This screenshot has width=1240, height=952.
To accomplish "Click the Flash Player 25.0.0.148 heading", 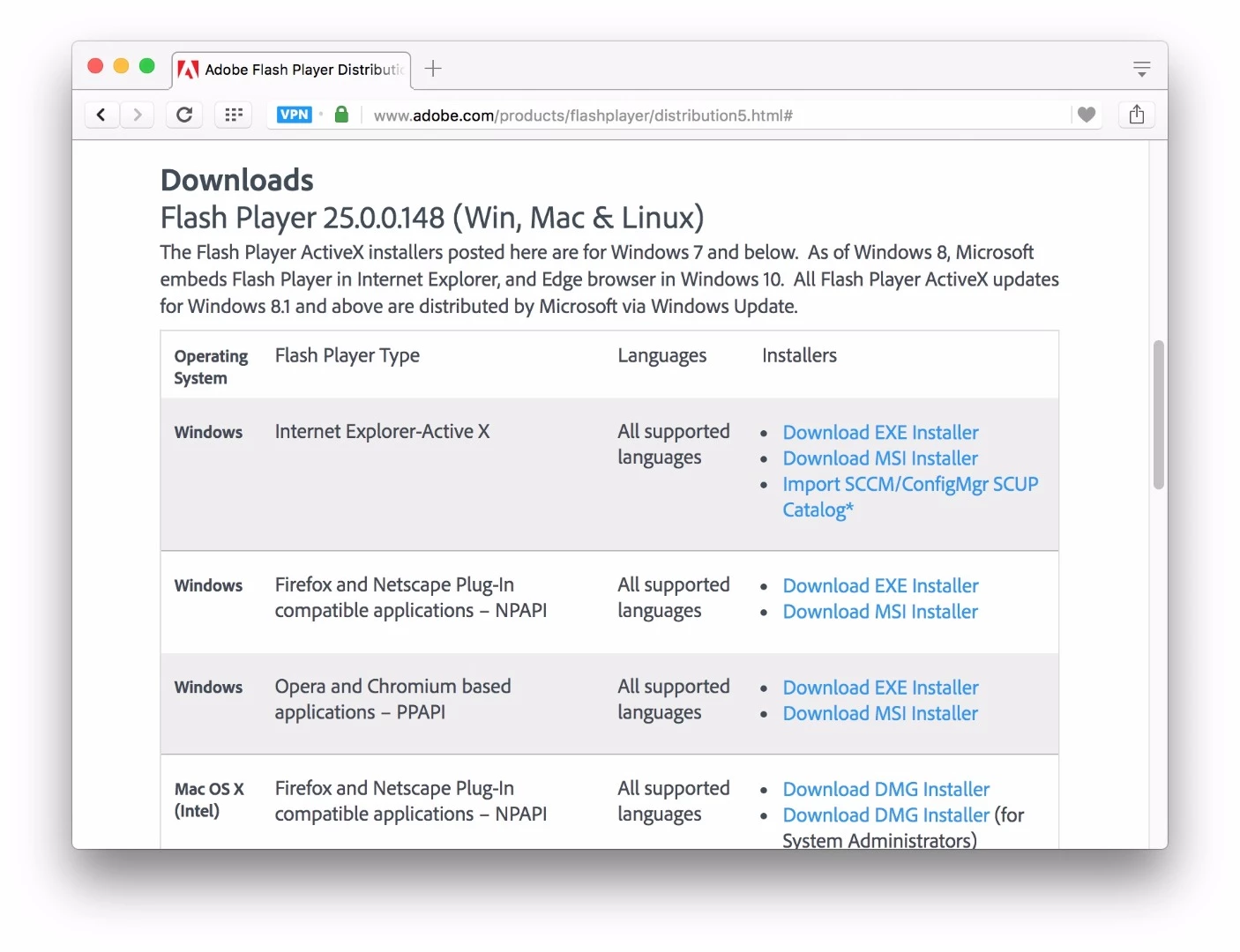I will (432, 218).
